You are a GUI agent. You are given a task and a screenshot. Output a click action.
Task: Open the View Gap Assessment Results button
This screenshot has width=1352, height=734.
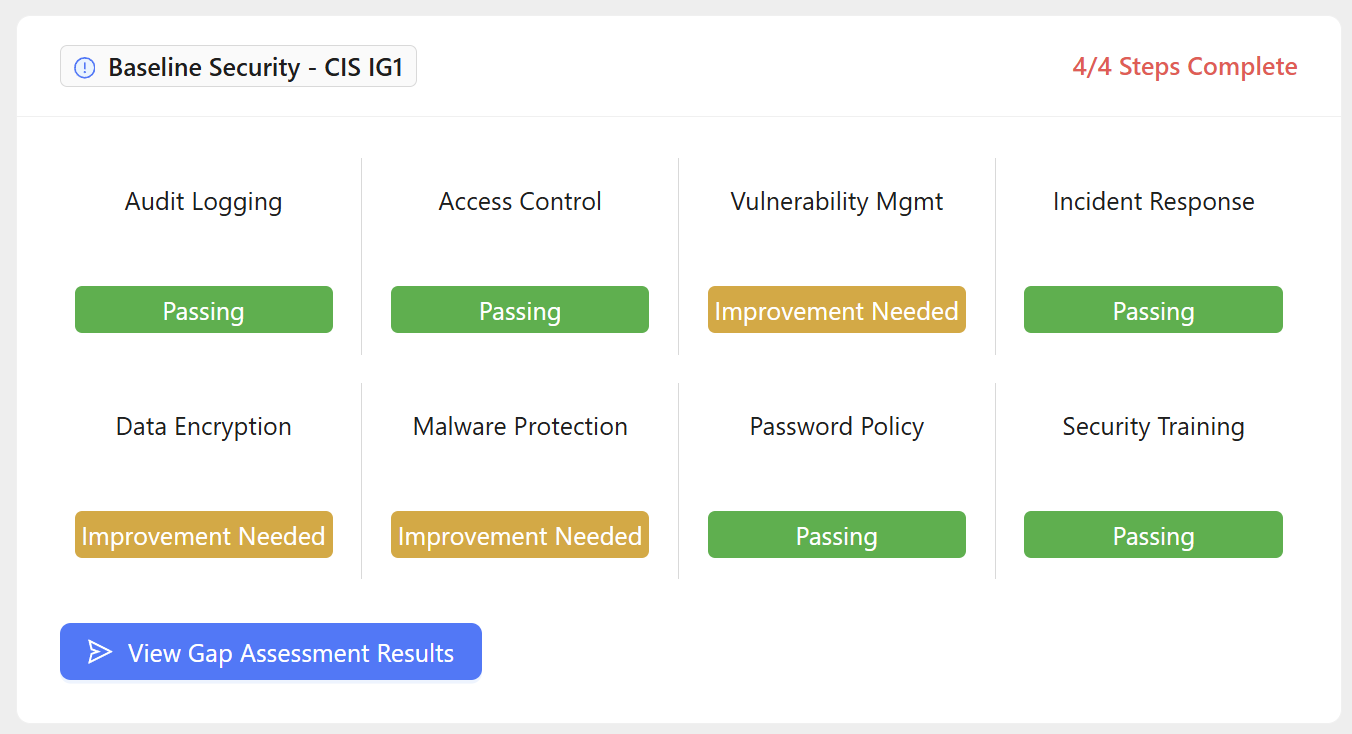[271, 652]
